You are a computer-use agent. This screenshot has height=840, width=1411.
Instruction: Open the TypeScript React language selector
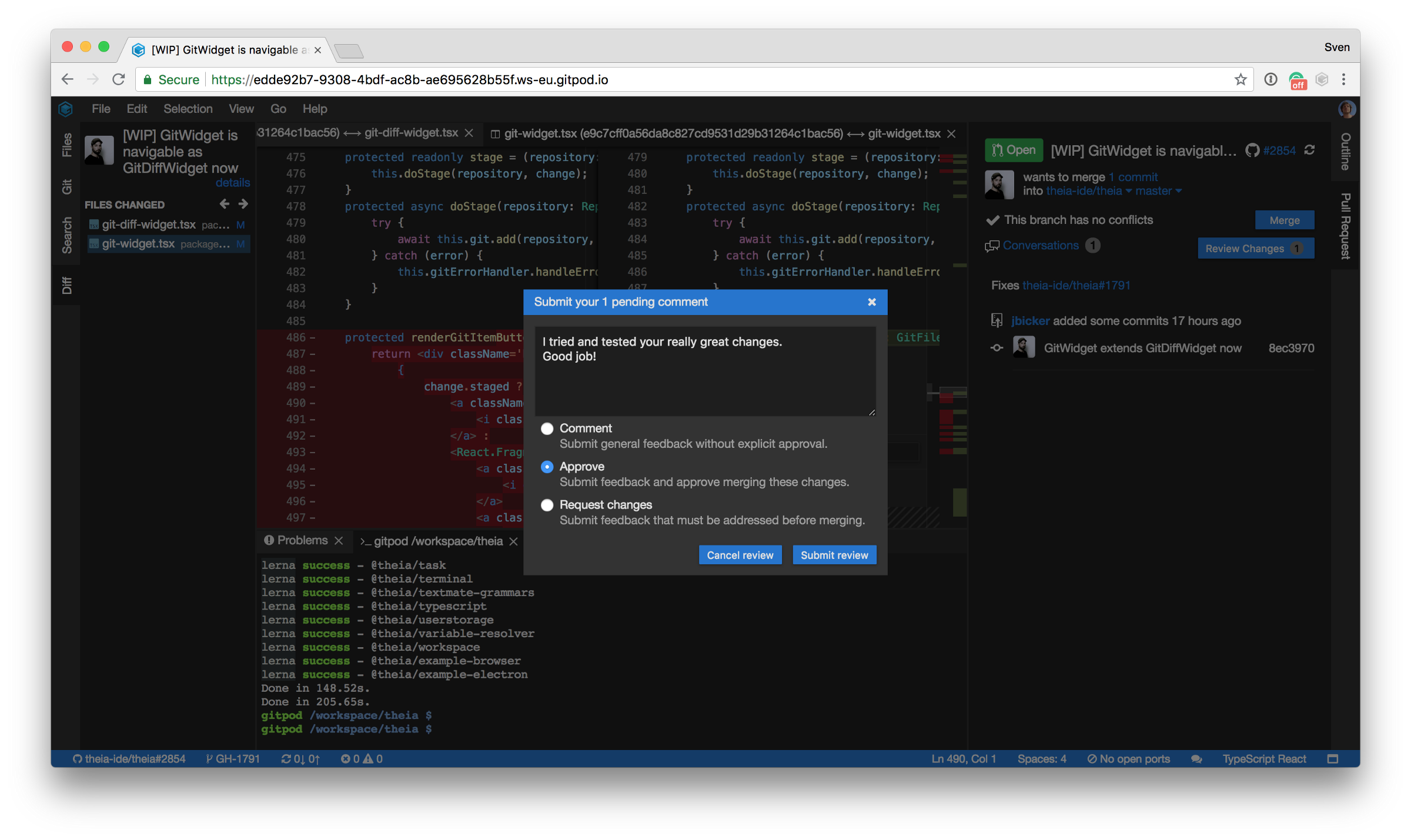(1264, 759)
